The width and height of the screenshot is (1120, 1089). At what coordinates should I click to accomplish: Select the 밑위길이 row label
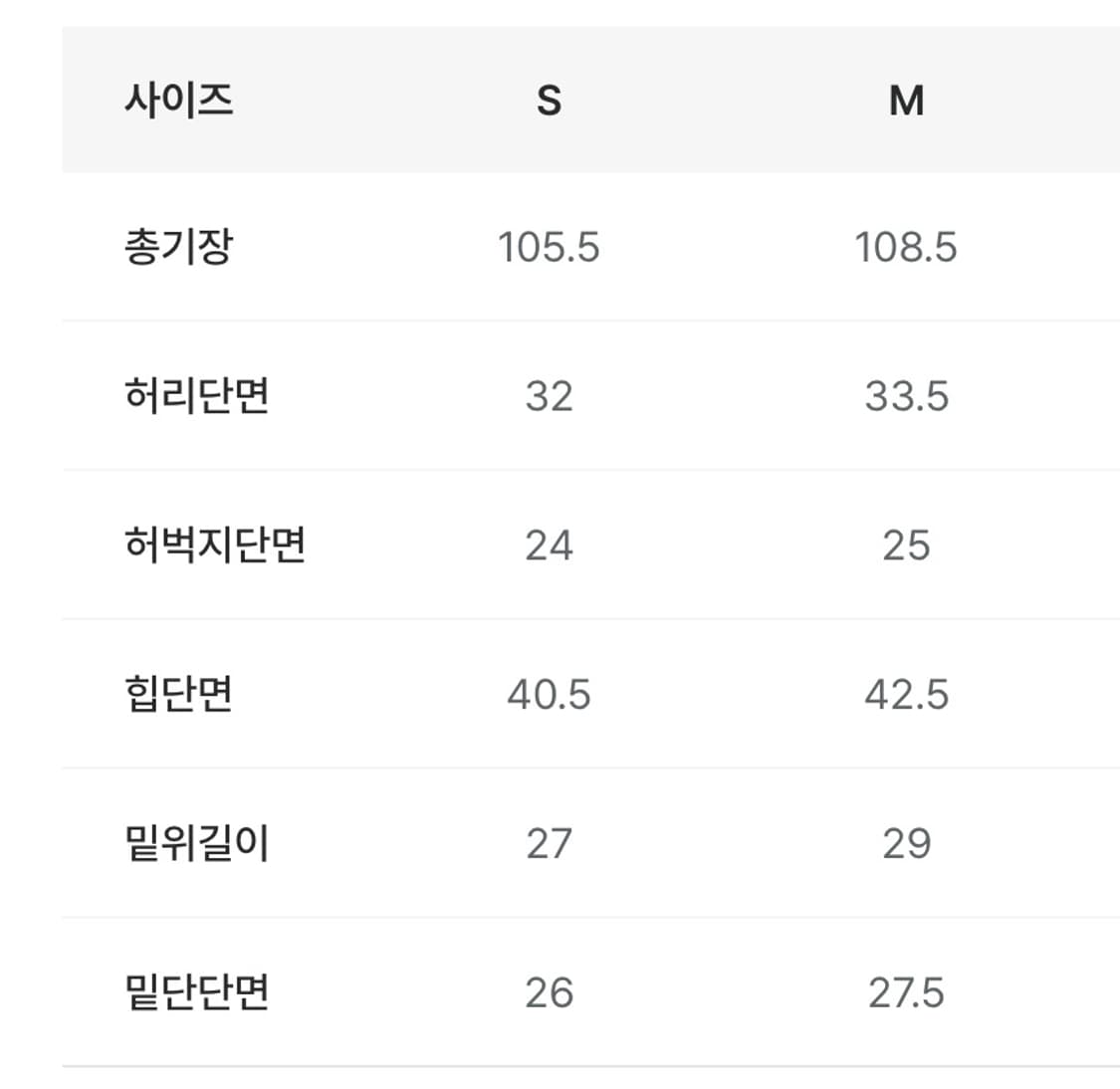point(197,843)
